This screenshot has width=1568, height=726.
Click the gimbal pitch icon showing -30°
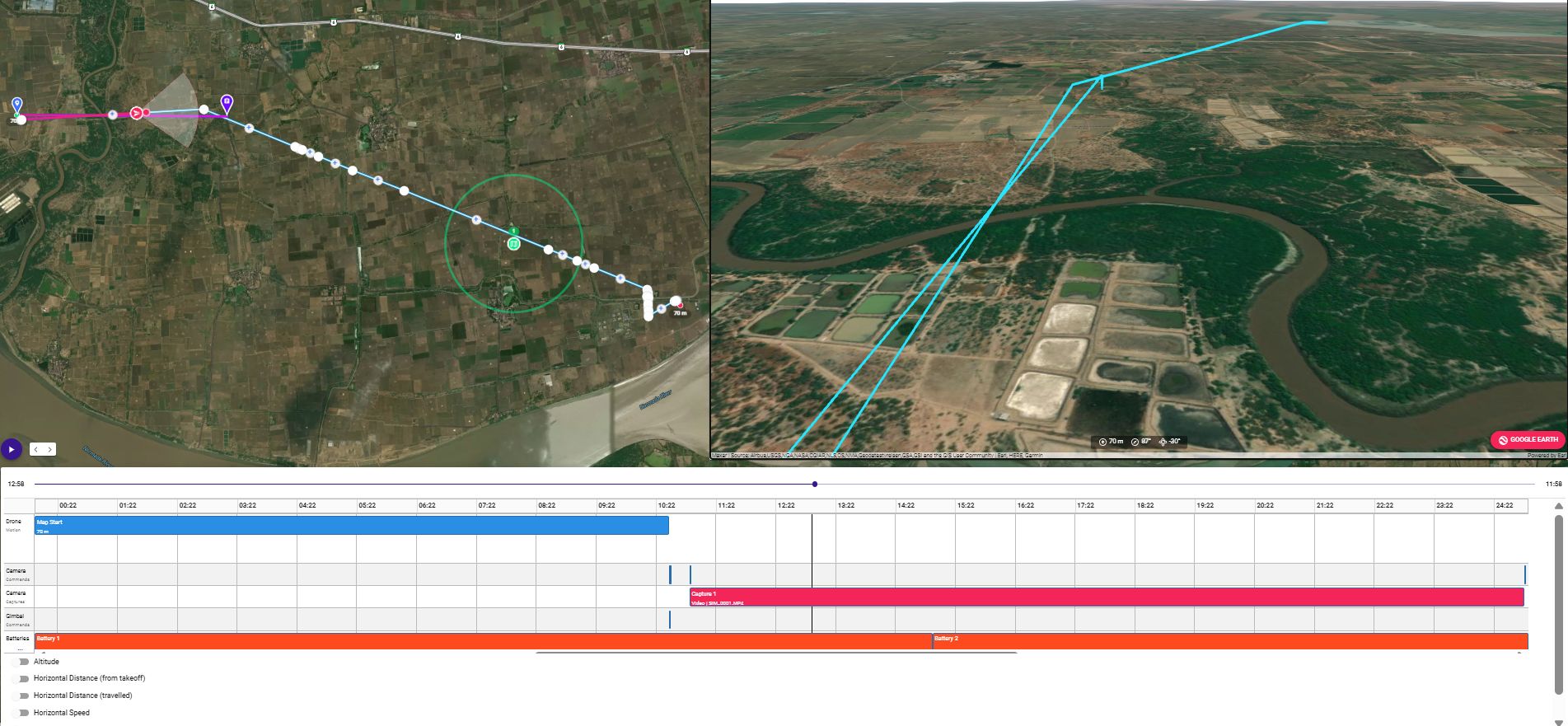(x=1163, y=442)
